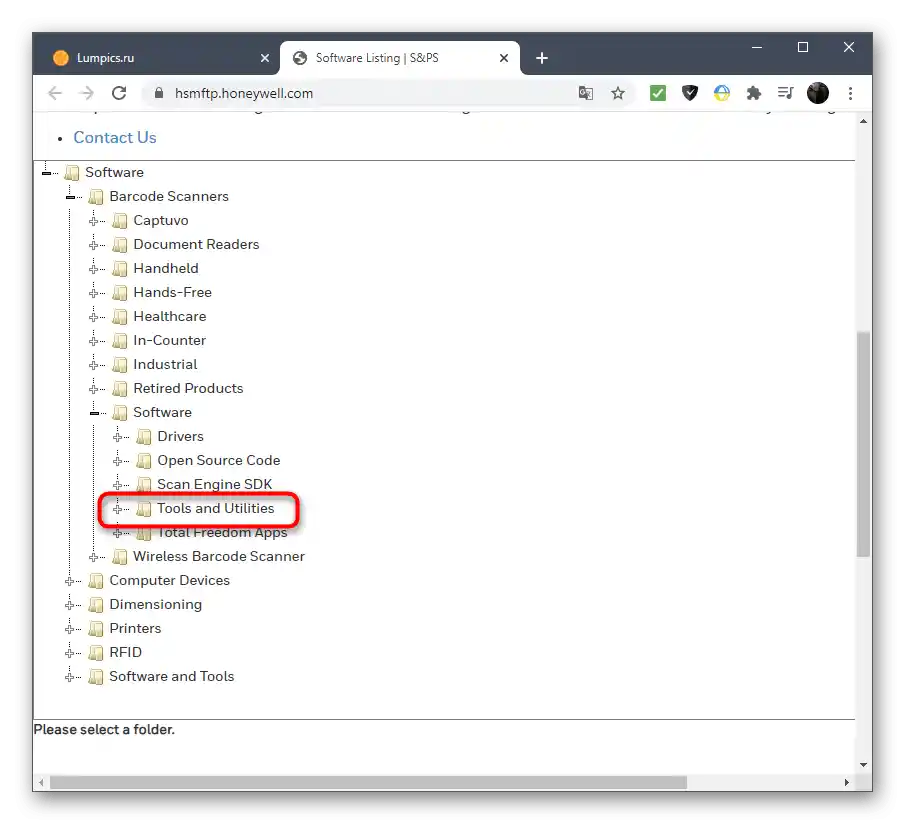Screen dimensions: 905x824
Task: Click the Healthcare folder icon
Action: tap(119, 317)
